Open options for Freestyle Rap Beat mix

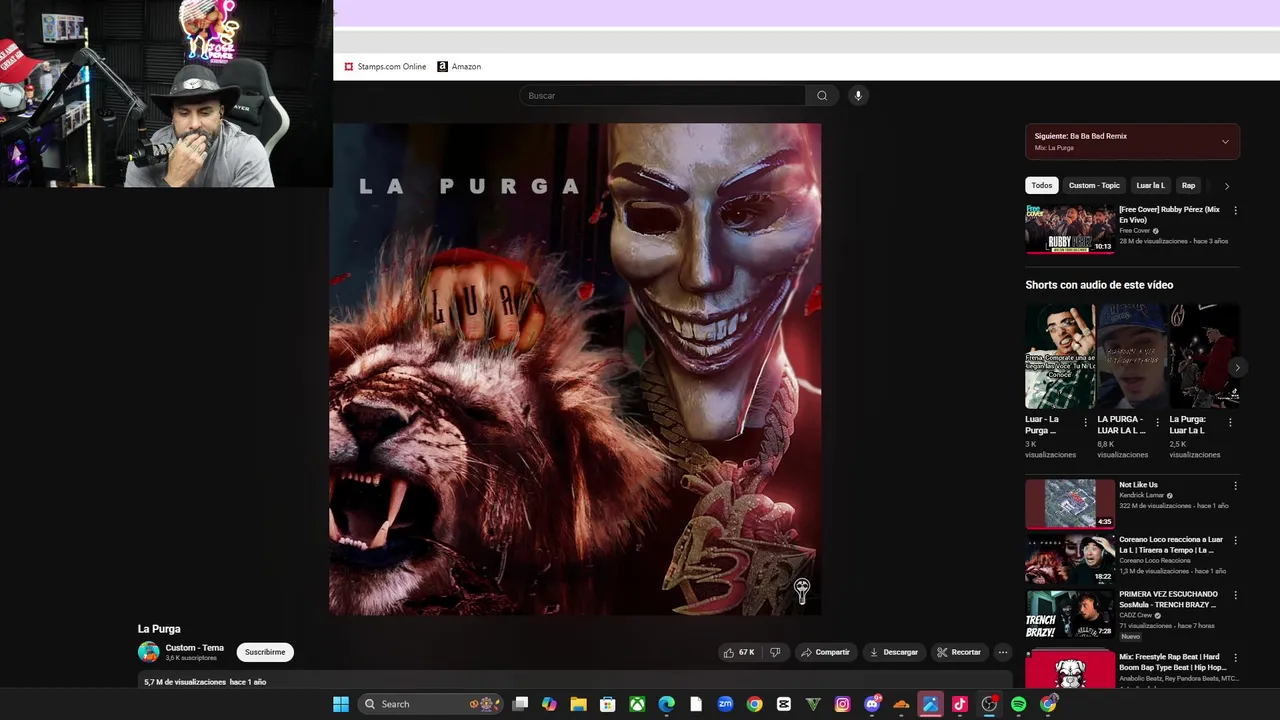coord(1235,658)
